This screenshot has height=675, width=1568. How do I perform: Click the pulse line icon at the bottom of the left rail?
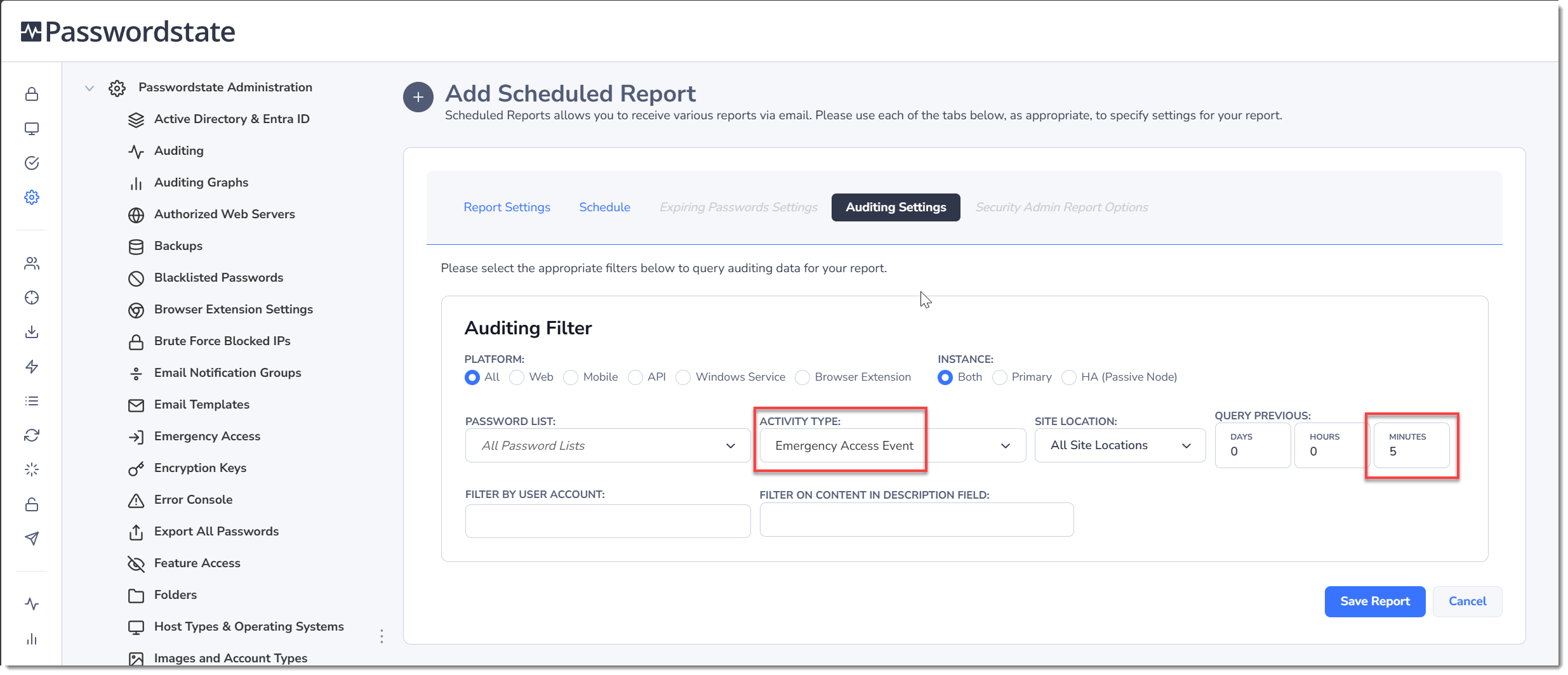[x=32, y=604]
